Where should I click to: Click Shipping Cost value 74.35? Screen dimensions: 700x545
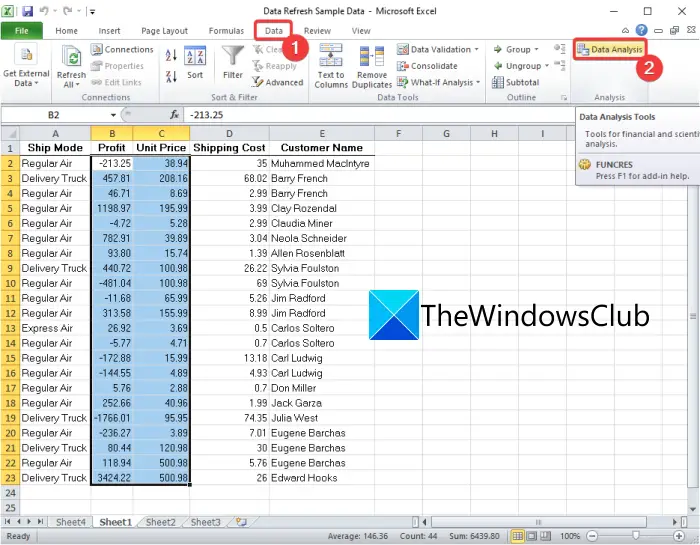pos(229,418)
